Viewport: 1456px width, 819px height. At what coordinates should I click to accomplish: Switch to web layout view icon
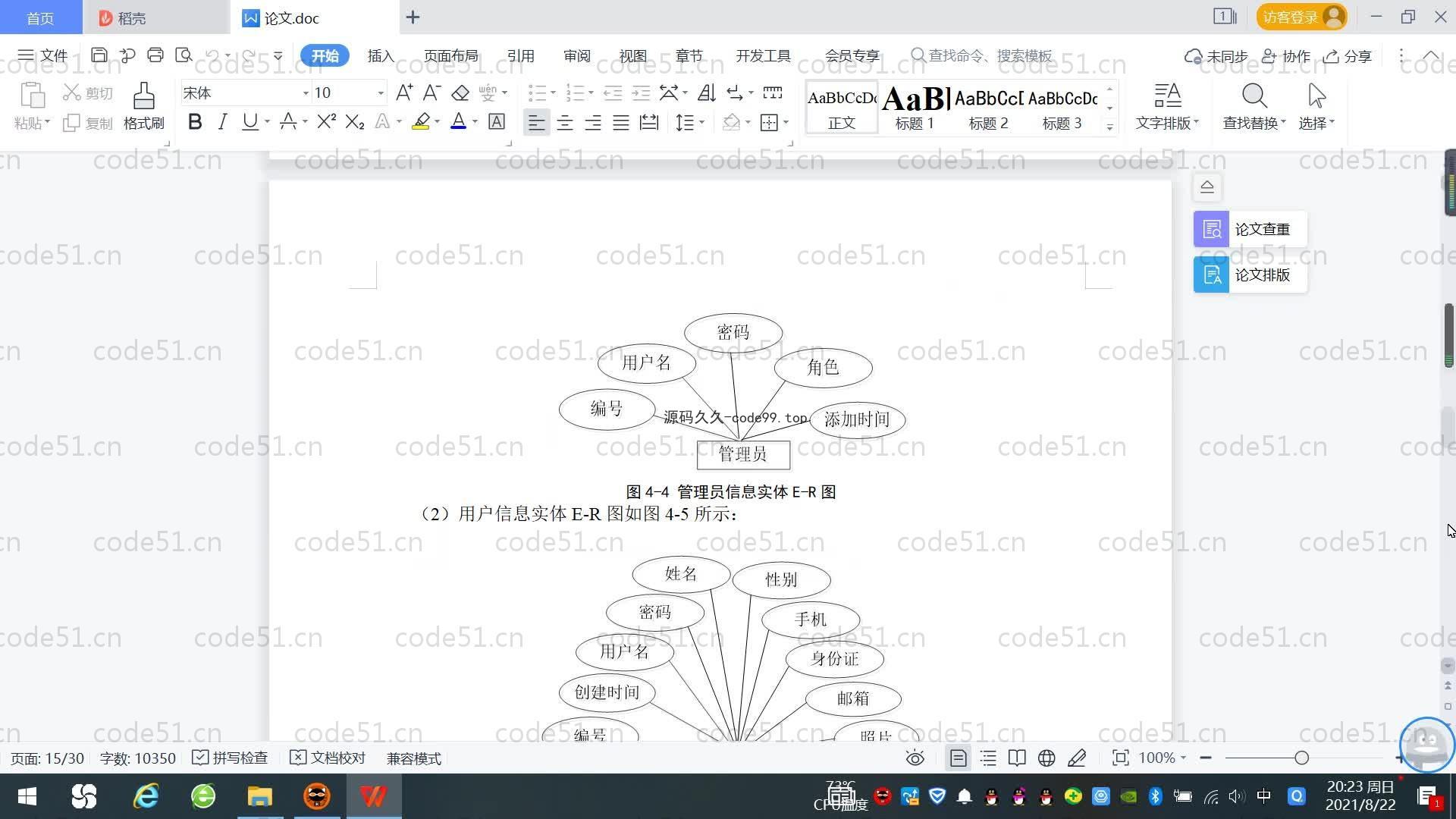(1046, 758)
